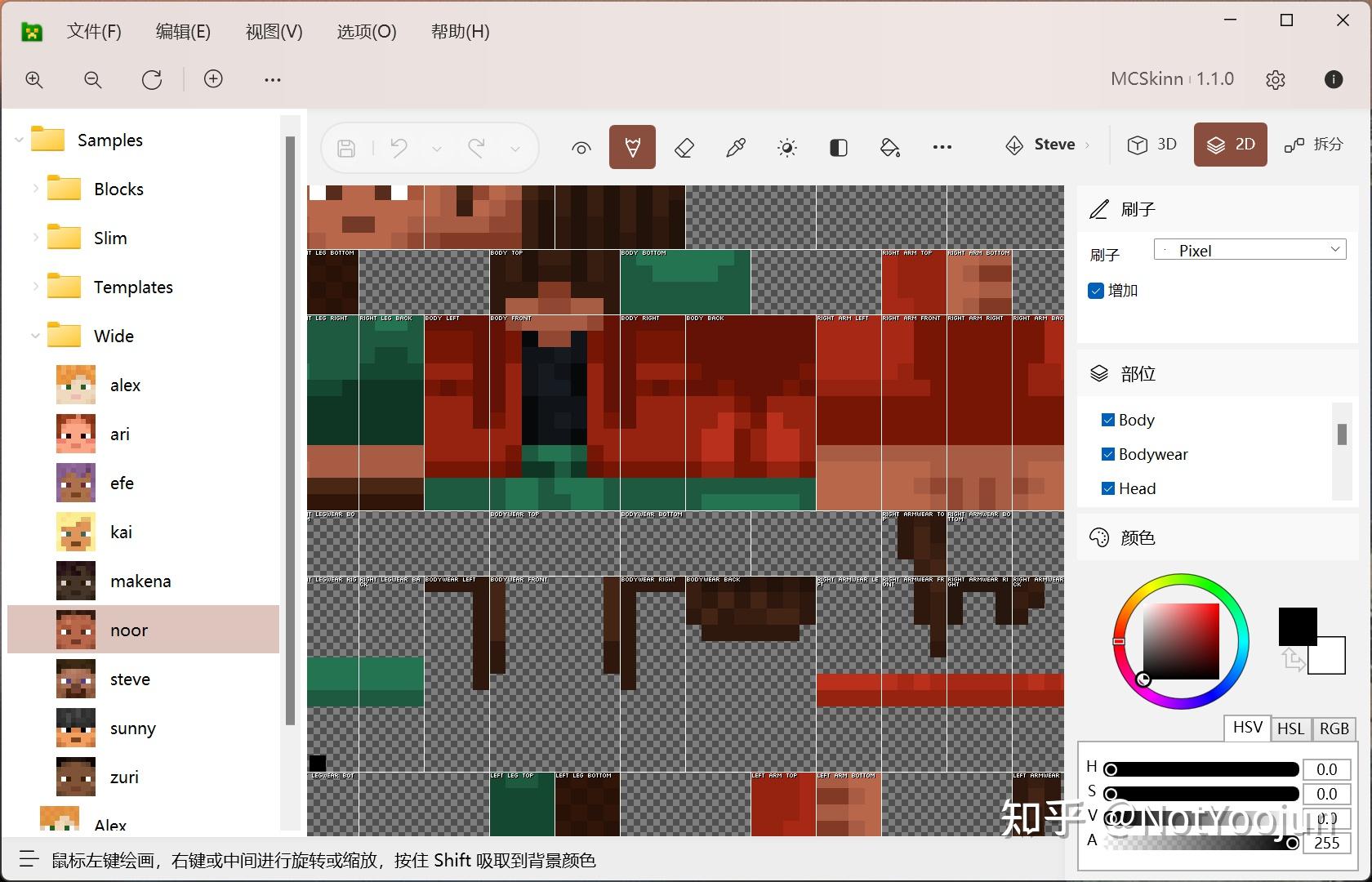Open the undo history dropdown arrow
The image size is (1372, 882).
coord(437,149)
